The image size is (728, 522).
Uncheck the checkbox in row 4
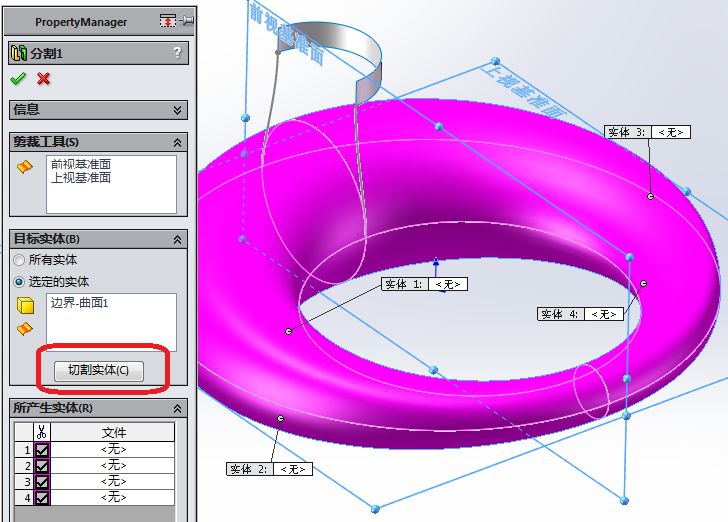(42, 498)
